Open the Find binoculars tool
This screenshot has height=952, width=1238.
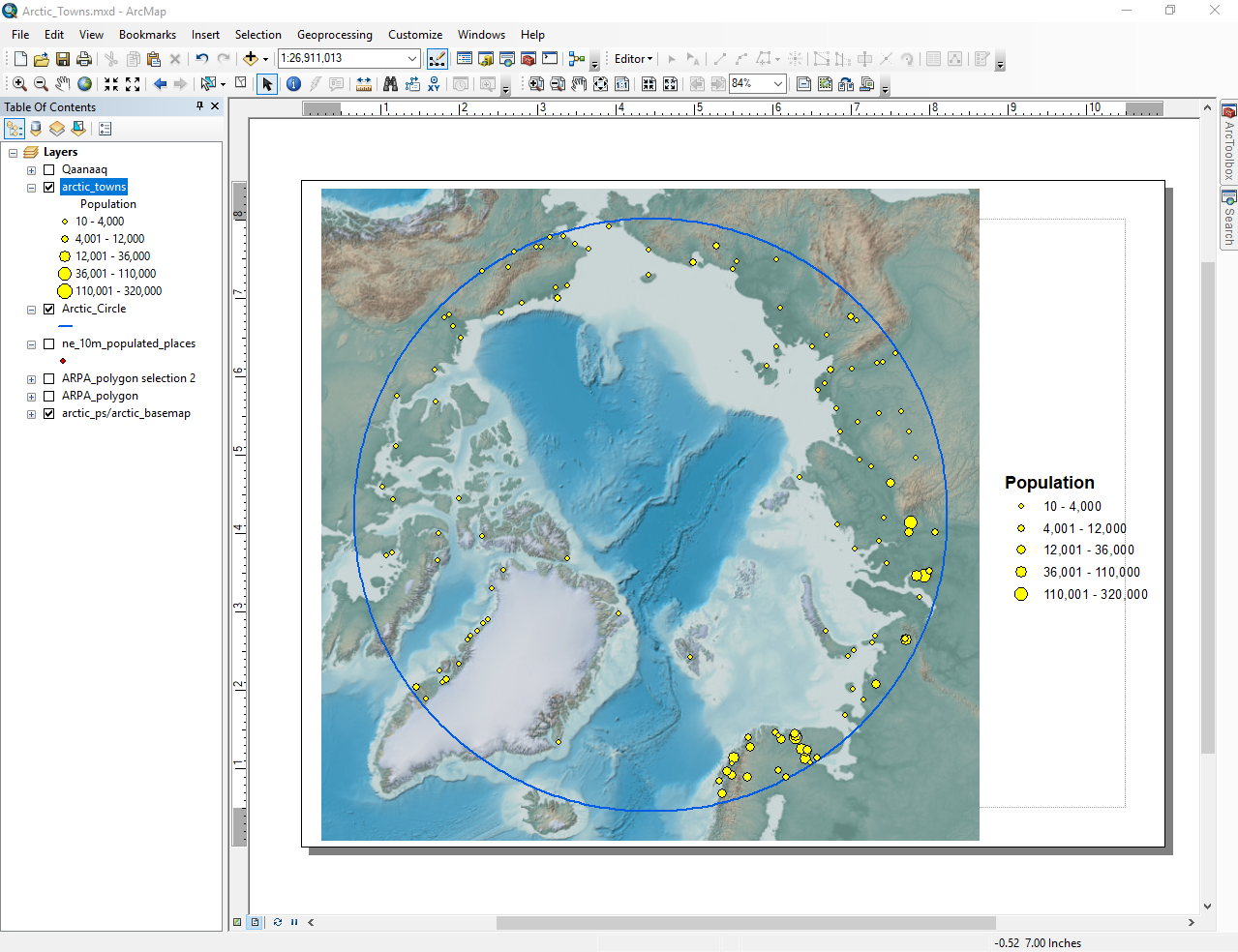[x=390, y=84]
